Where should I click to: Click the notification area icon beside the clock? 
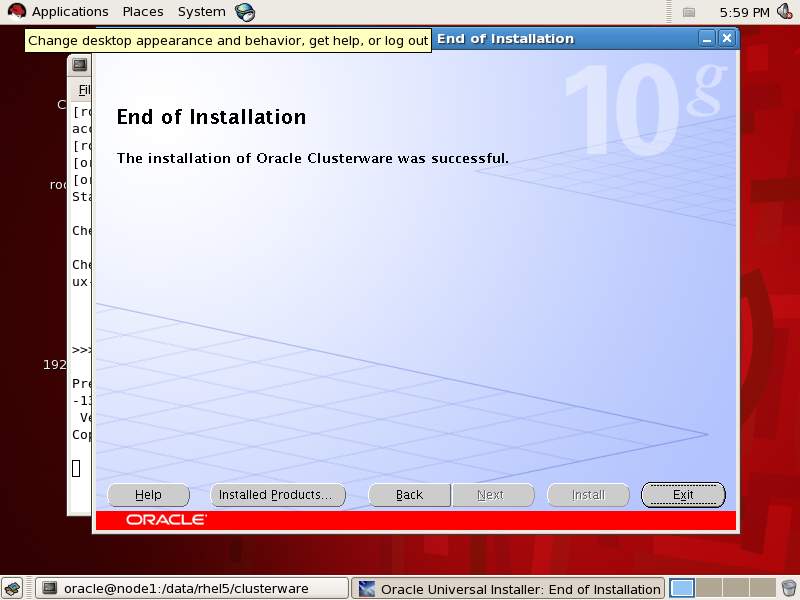coord(689,12)
